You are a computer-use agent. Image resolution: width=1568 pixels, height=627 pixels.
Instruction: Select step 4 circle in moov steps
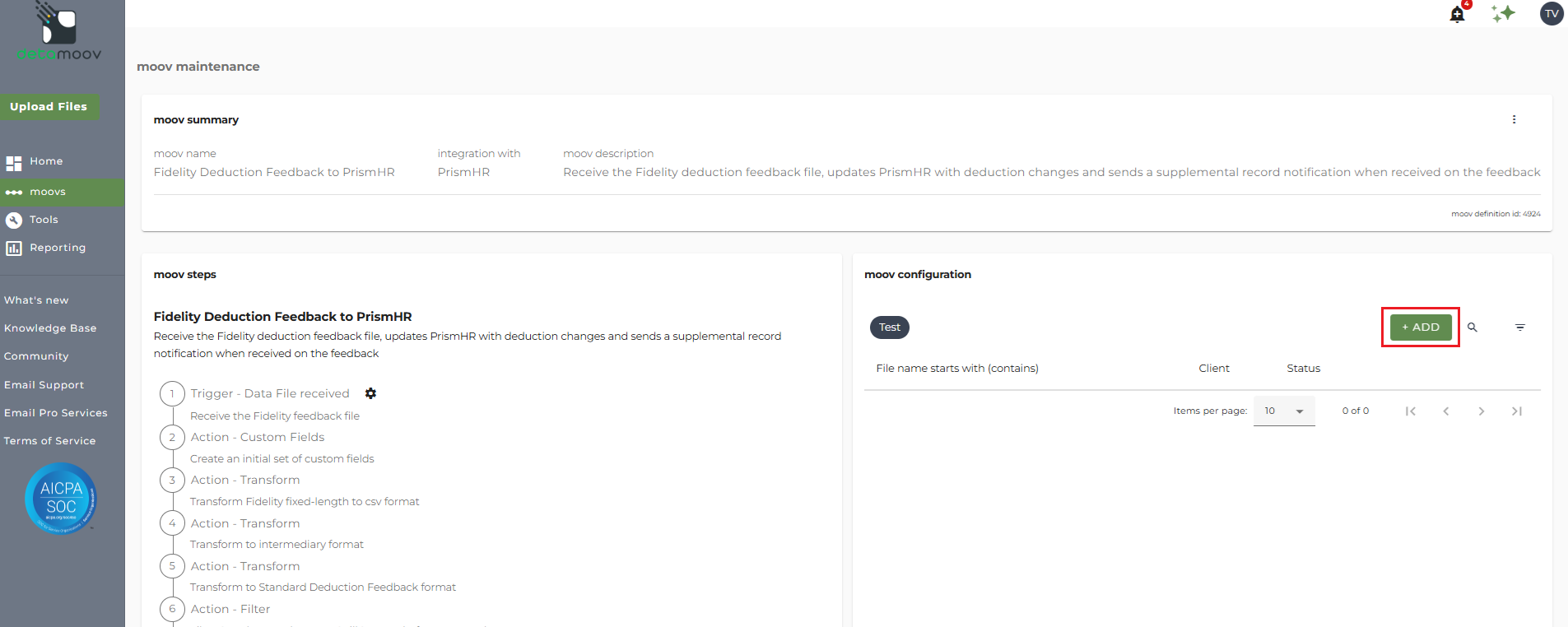[172, 523]
